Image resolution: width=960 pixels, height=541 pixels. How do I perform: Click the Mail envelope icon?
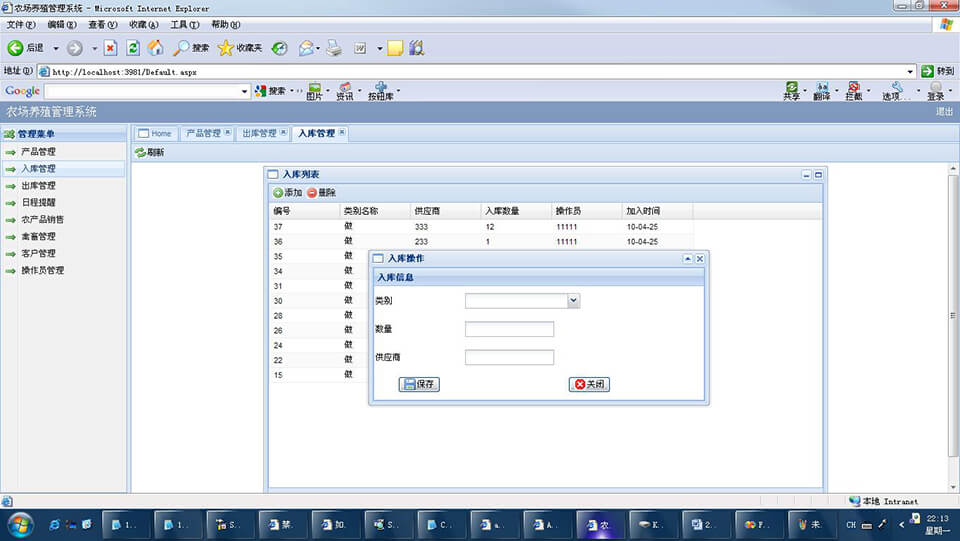tap(306, 48)
